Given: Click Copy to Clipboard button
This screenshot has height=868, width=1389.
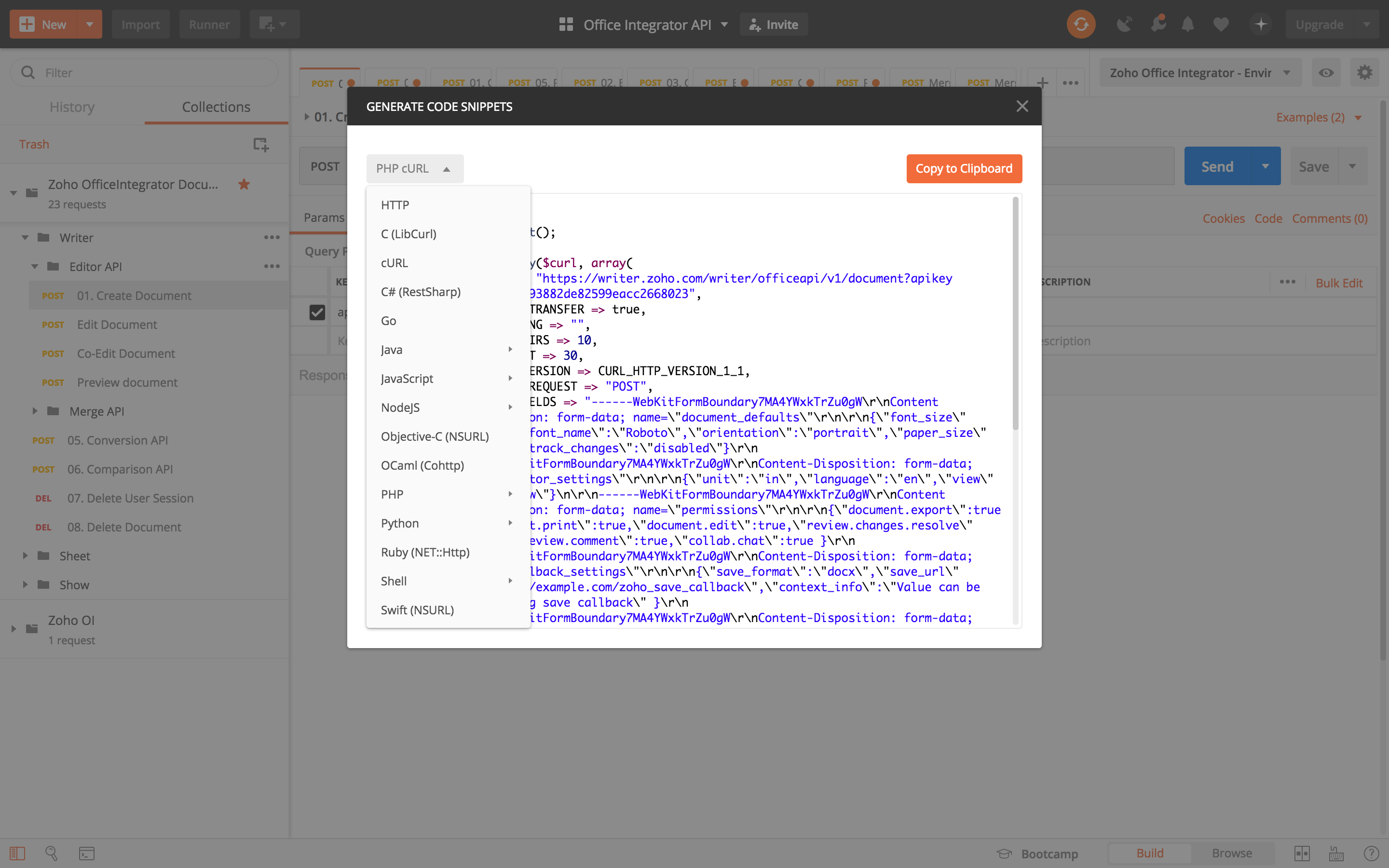Looking at the screenshot, I should click(964, 169).
